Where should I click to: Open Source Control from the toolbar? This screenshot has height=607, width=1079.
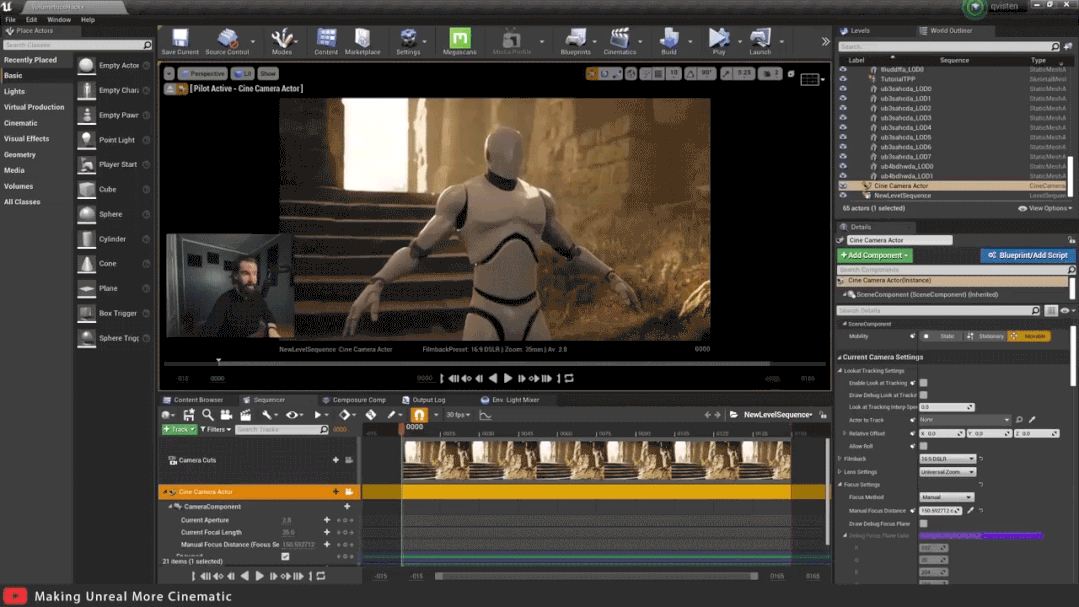[x=227, y=41]
